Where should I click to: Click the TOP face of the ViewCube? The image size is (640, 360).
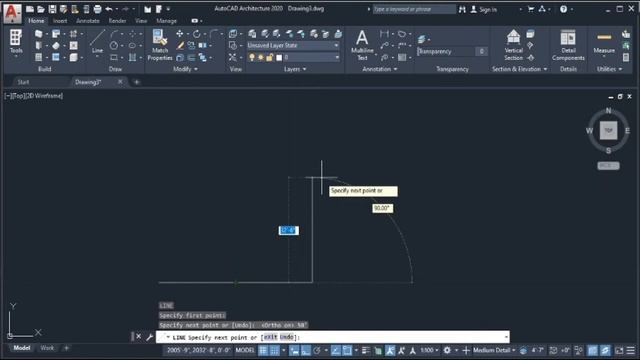point(608,131)
